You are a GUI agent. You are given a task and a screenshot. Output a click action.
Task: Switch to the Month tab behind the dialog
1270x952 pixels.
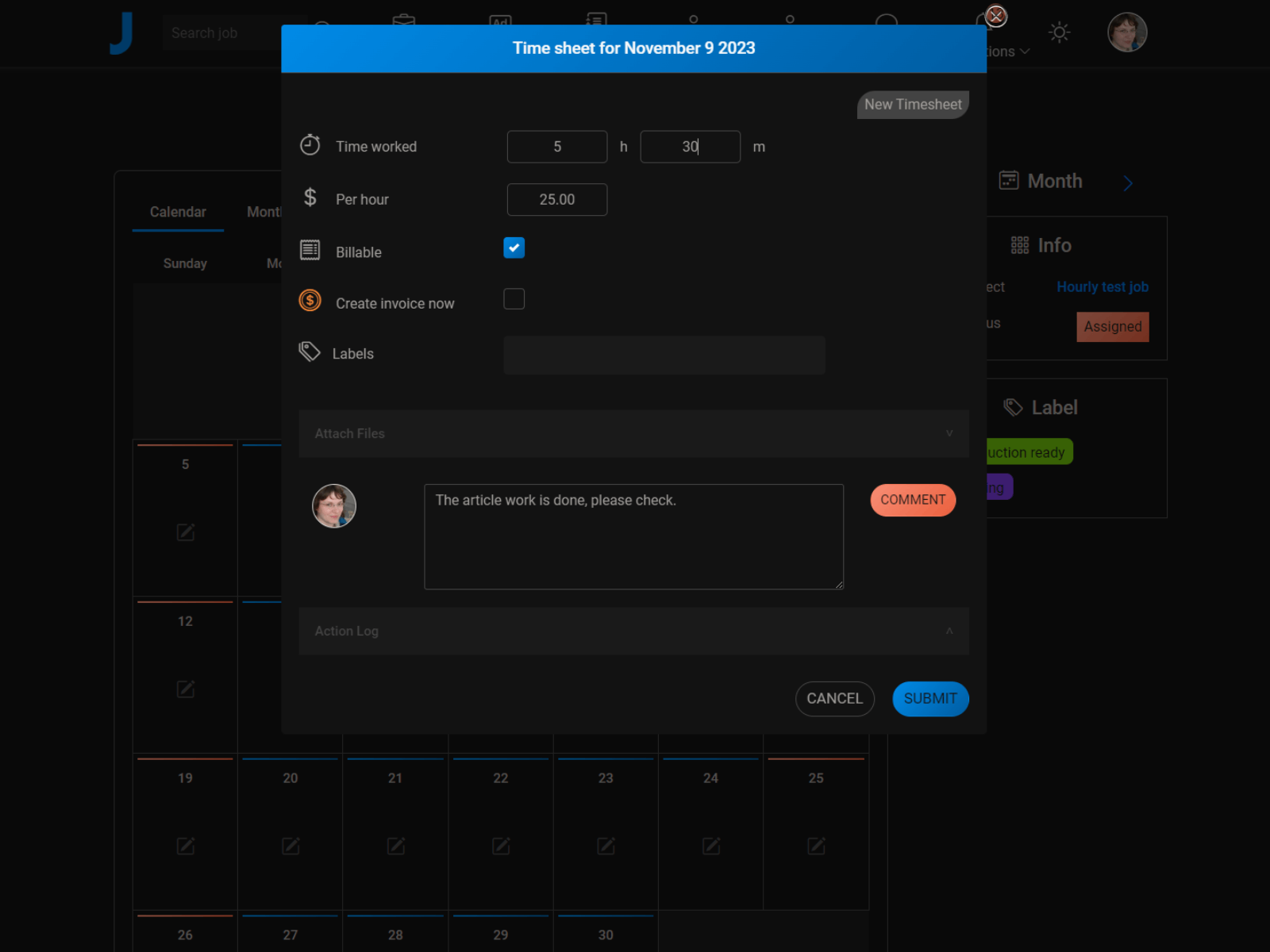(264, 212)
